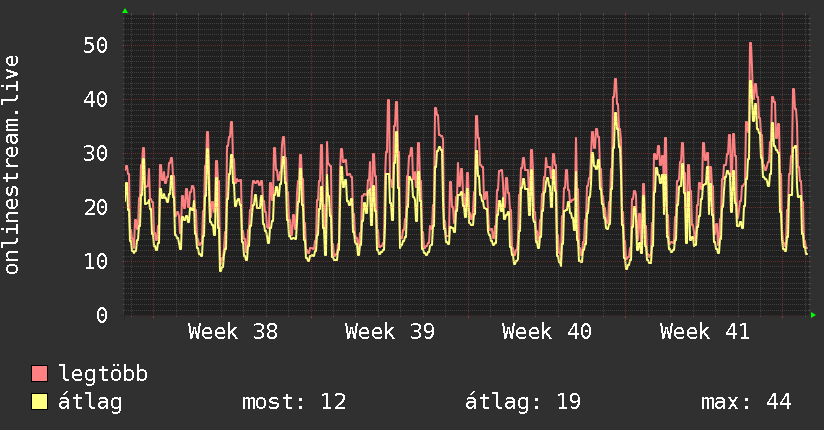Viewport: 824px width, 430px height.
Task: Select the Week 41 axis label
Action: 705,332
